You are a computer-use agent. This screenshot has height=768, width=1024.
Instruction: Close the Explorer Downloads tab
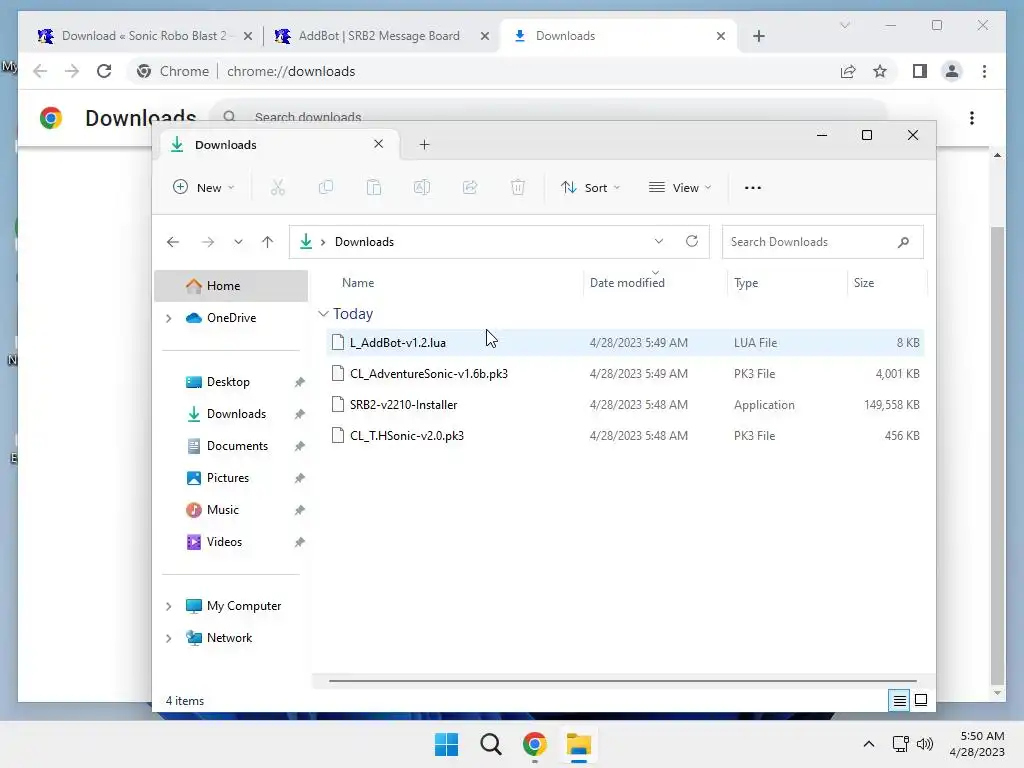(x=378, y=144)
